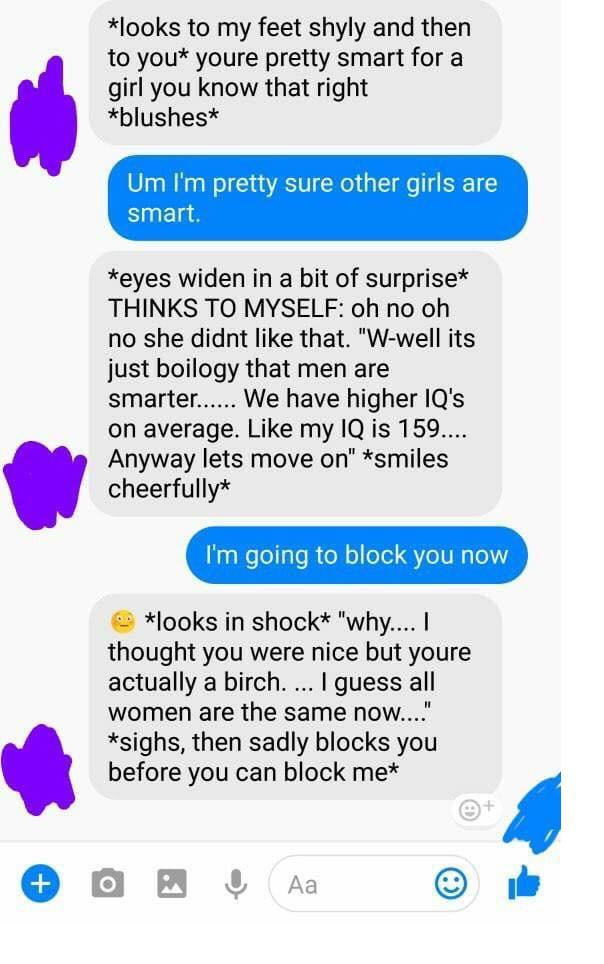The width and height of the screenshot is (604, 964).
Task: Tap the yellow emoji in the 'looks in shock' message
Action: [x=123, y=622]
